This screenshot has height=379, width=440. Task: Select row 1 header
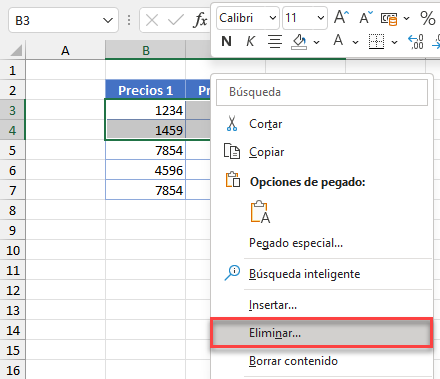click(13, 70)
